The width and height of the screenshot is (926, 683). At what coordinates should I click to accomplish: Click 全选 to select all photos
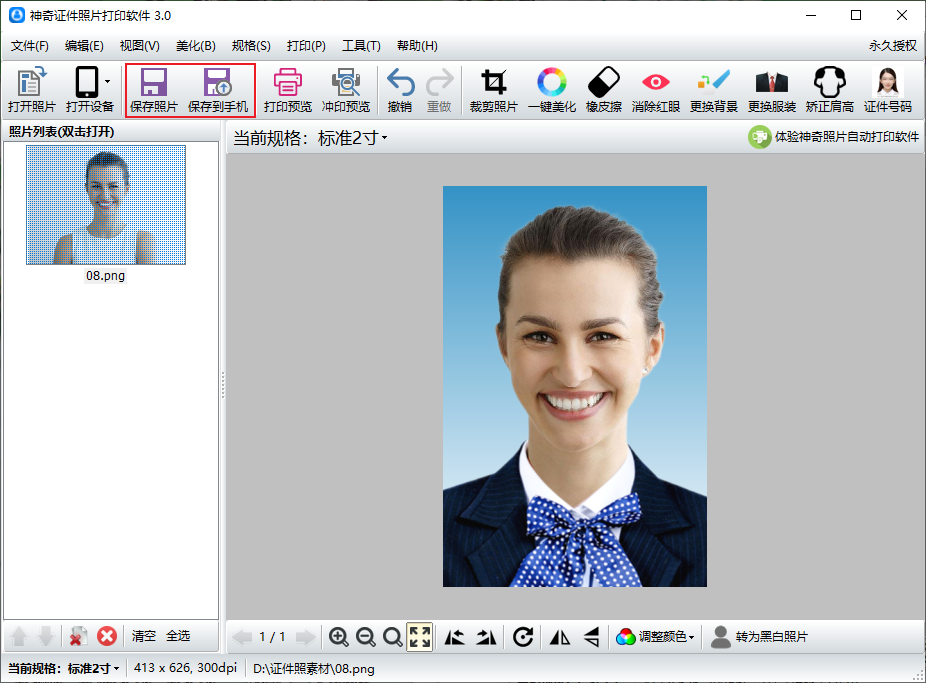click(x=178, y=636)
